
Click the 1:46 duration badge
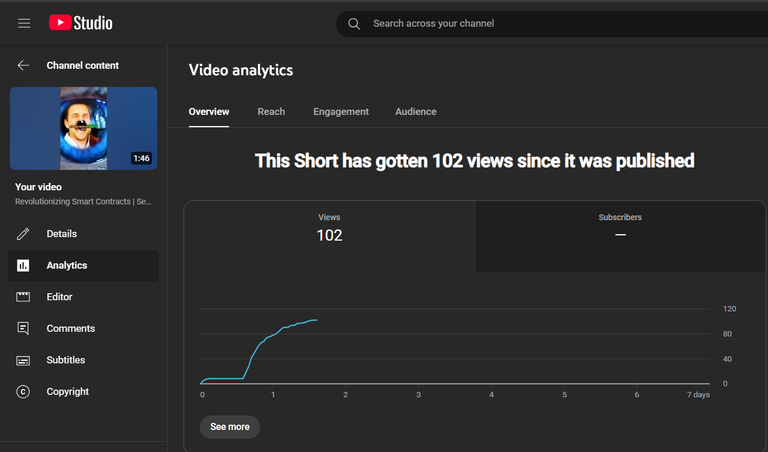[x=142, y=158]
